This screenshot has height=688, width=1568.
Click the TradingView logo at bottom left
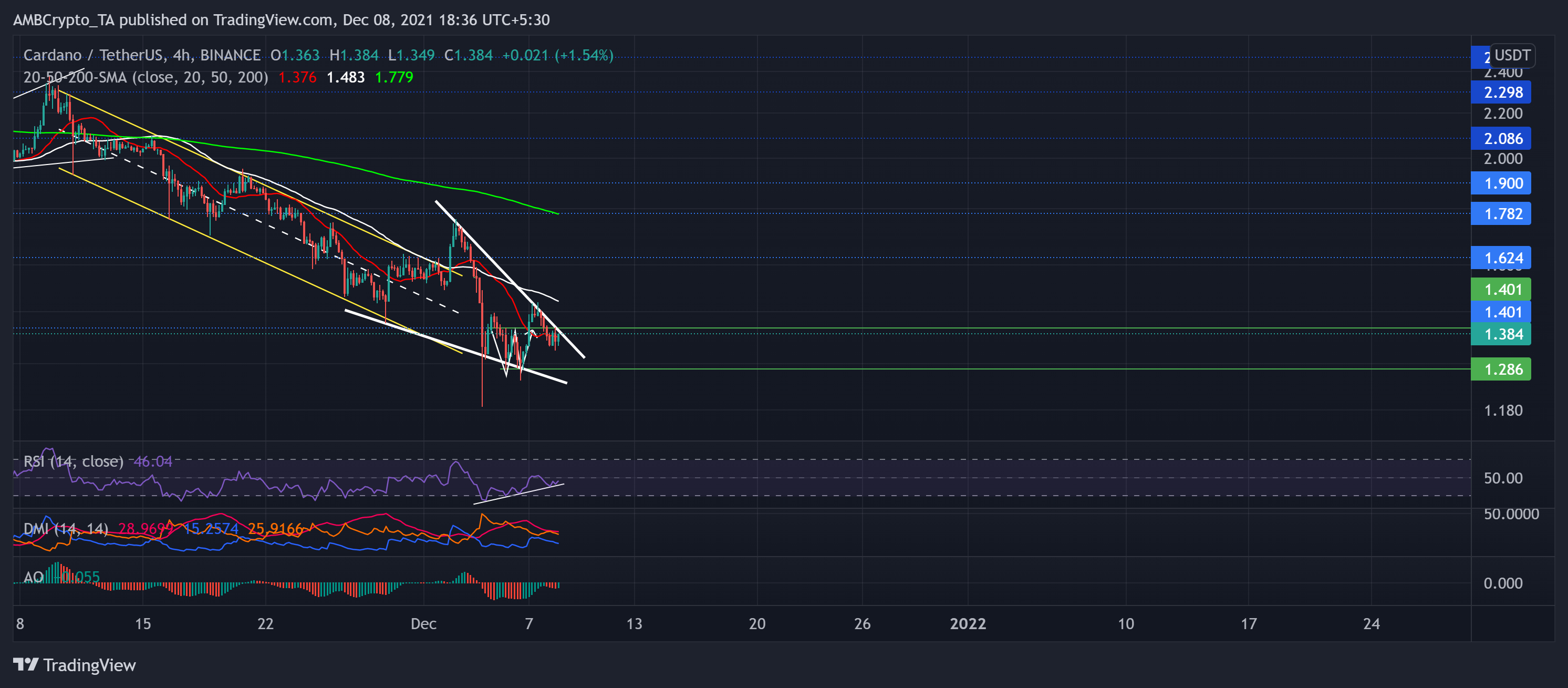(74, 665)
